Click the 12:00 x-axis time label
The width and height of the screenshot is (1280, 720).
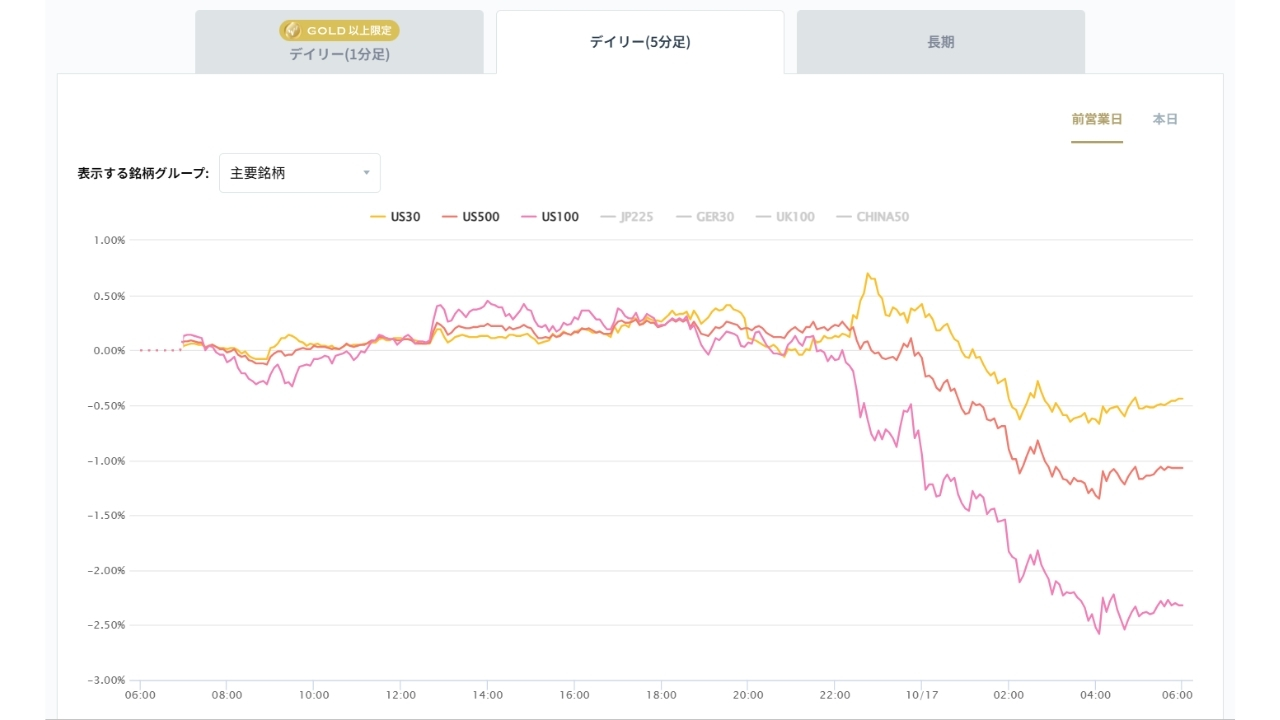400,695
